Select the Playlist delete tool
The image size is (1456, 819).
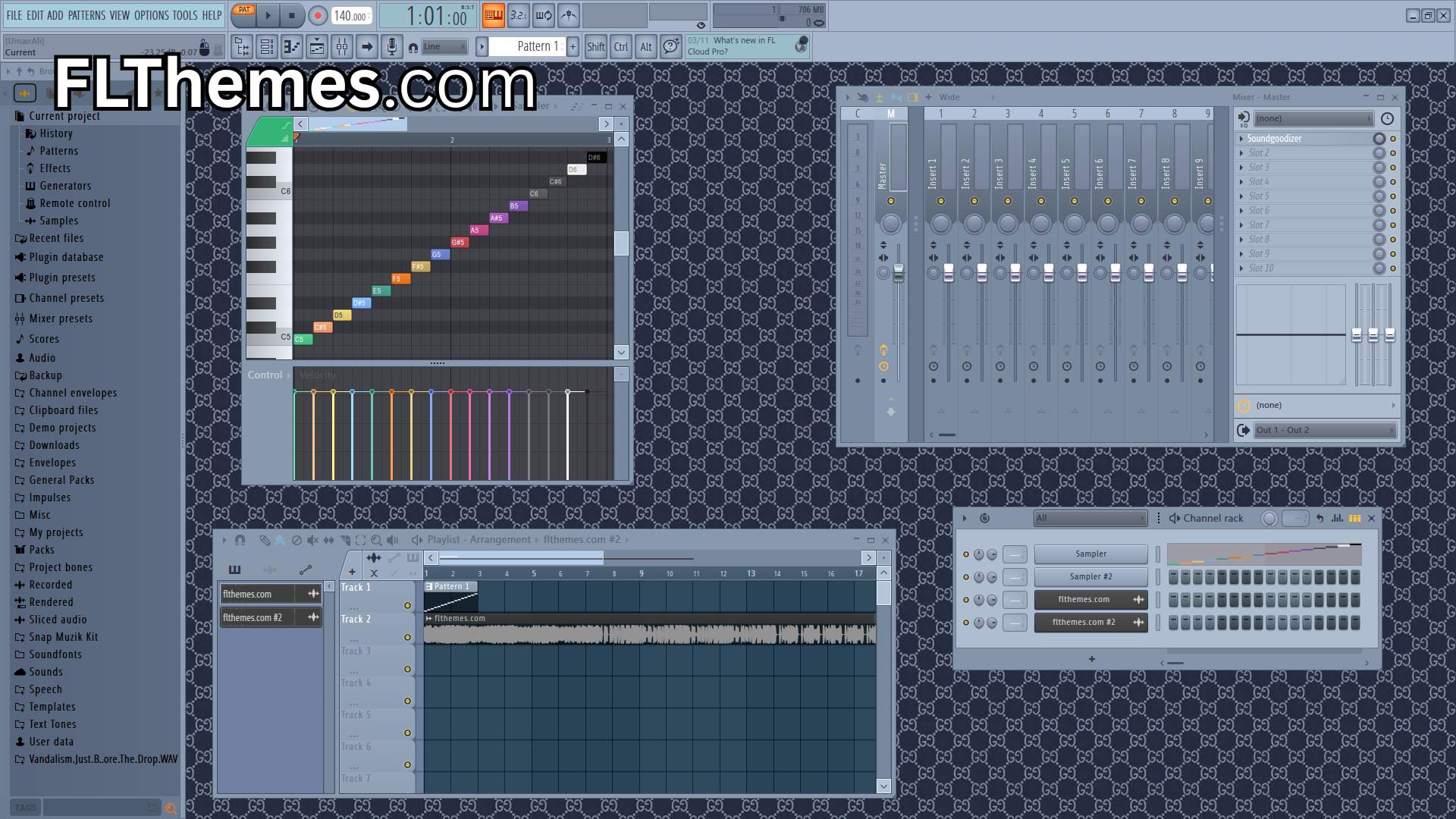click(x=297, y=540)
